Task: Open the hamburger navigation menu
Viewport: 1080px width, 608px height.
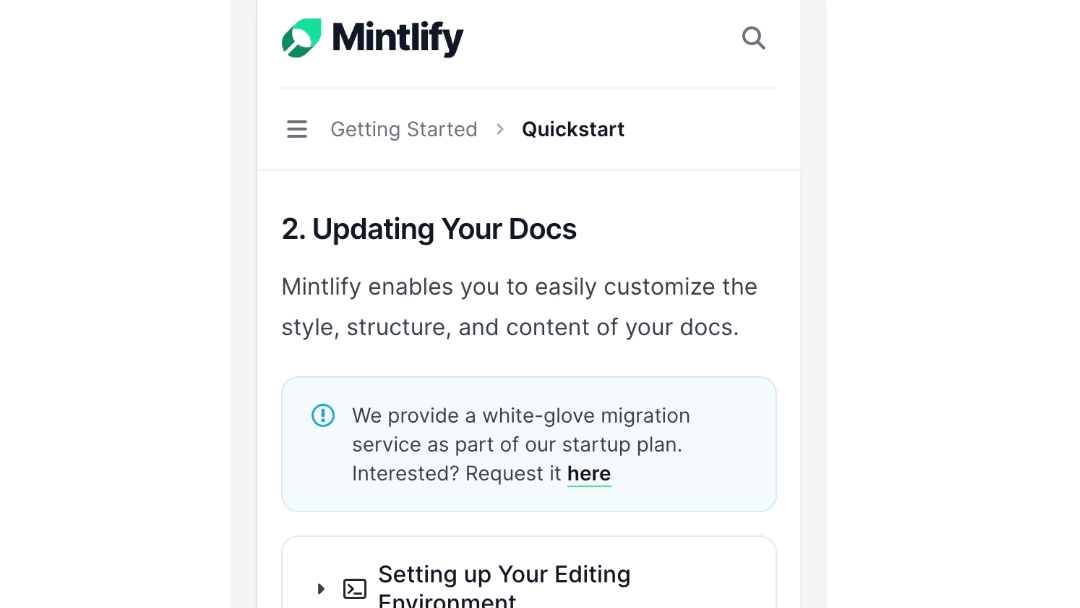Action: point(297,129)
